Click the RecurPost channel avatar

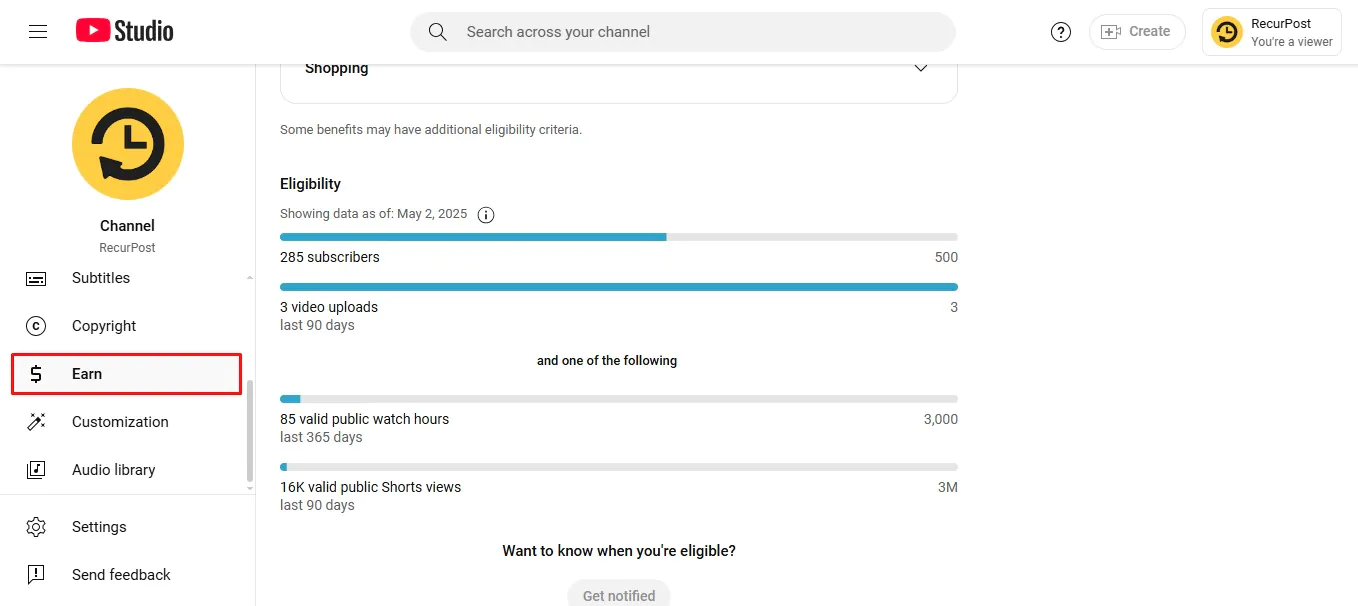pyautogui.click(x=128, y=144)
